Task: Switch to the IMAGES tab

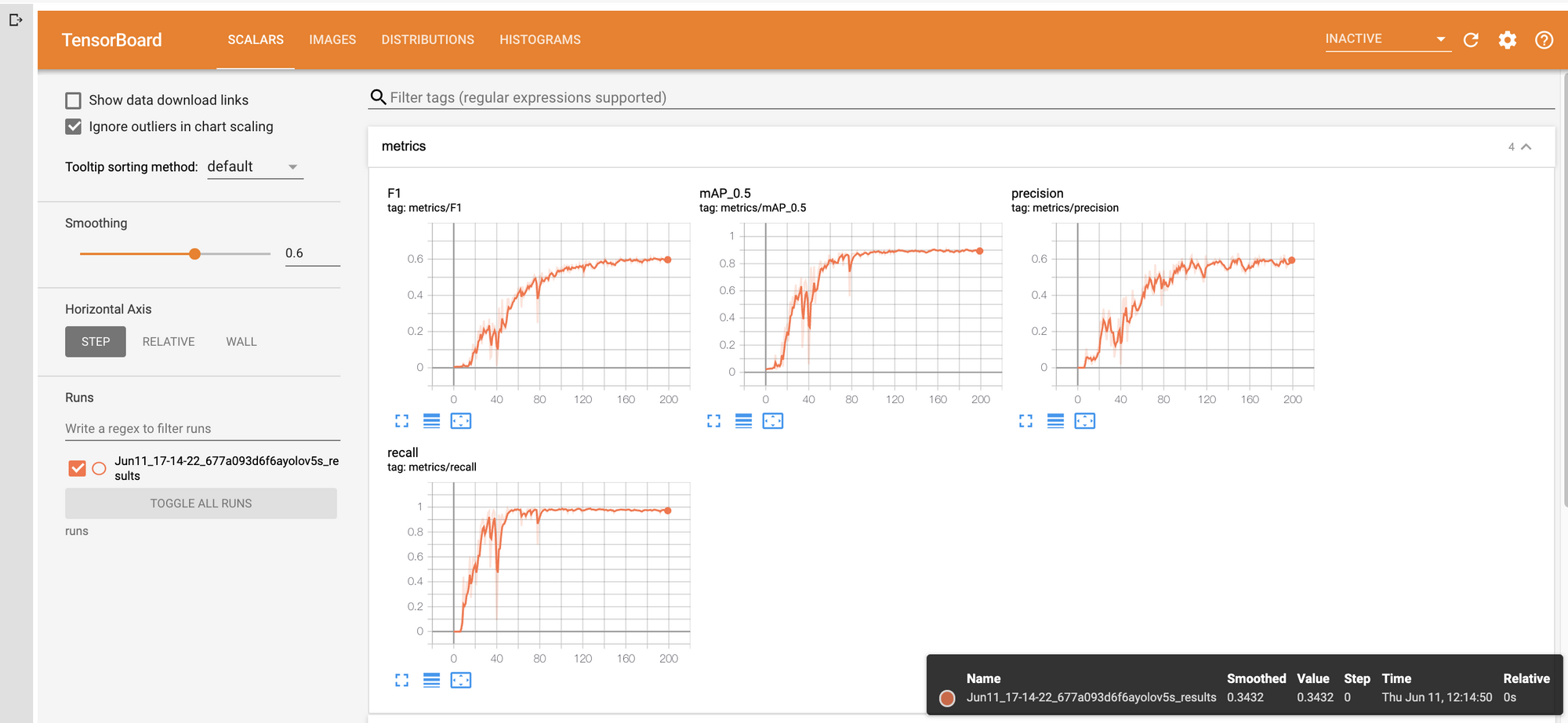Action: 332,39
